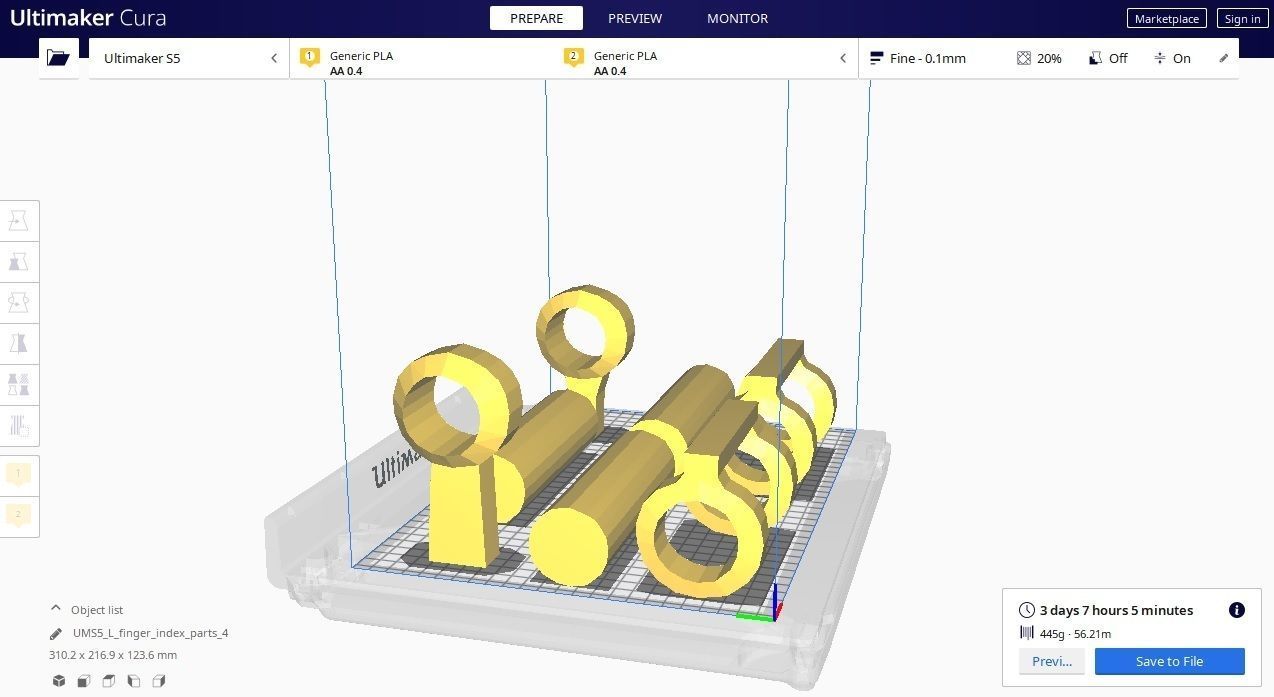Viewport: 1274px width, 697px height.
Task: Select the Mirror tool in left toolbar
Action: click(x=19, y=344)
